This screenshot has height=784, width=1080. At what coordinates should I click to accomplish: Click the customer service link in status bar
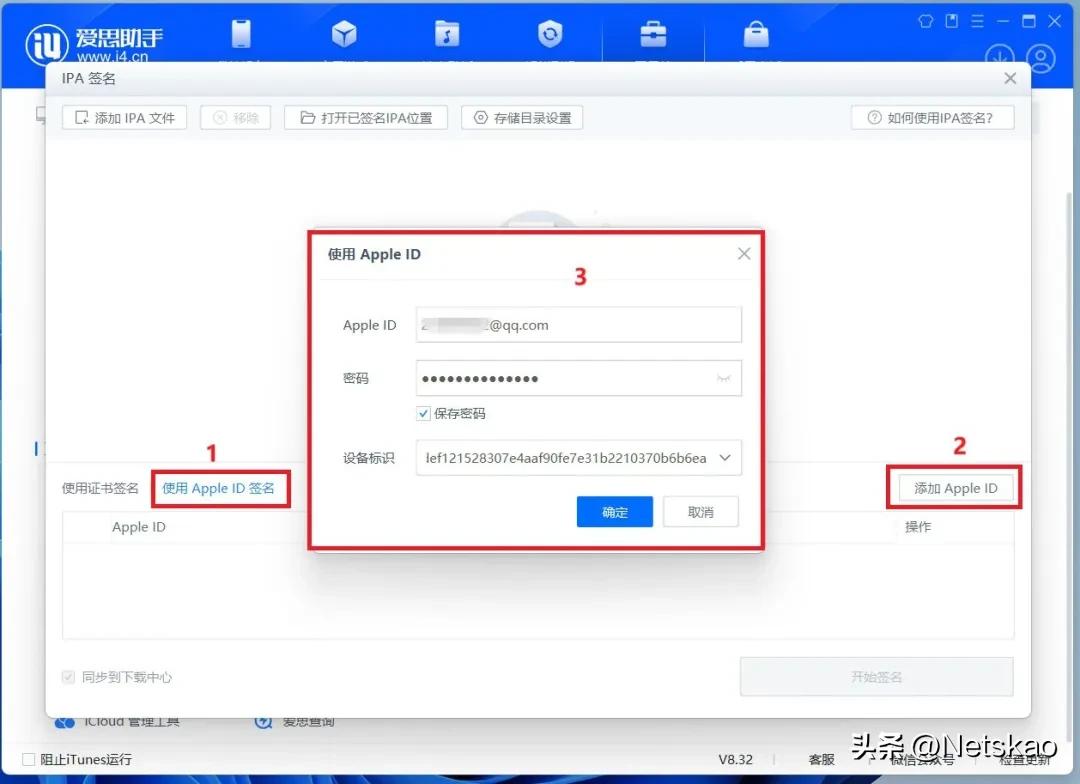821,759
